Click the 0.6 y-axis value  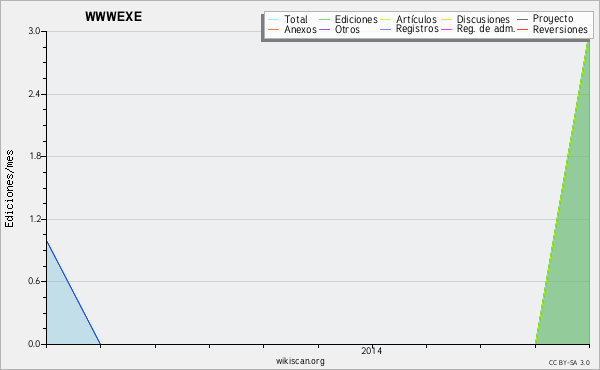click(34, 281)
